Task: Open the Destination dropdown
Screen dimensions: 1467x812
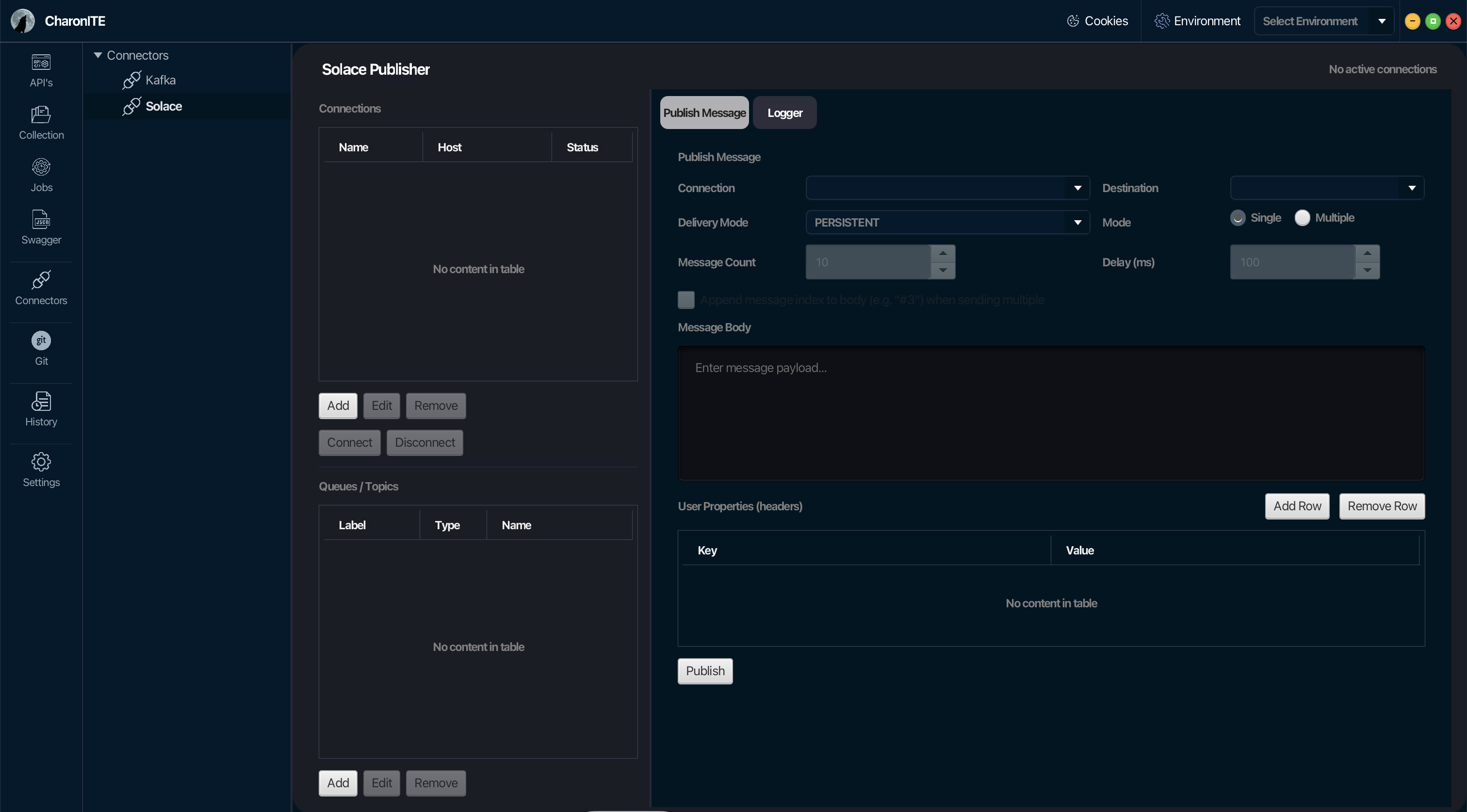Action: click(x=1327, y=189)
